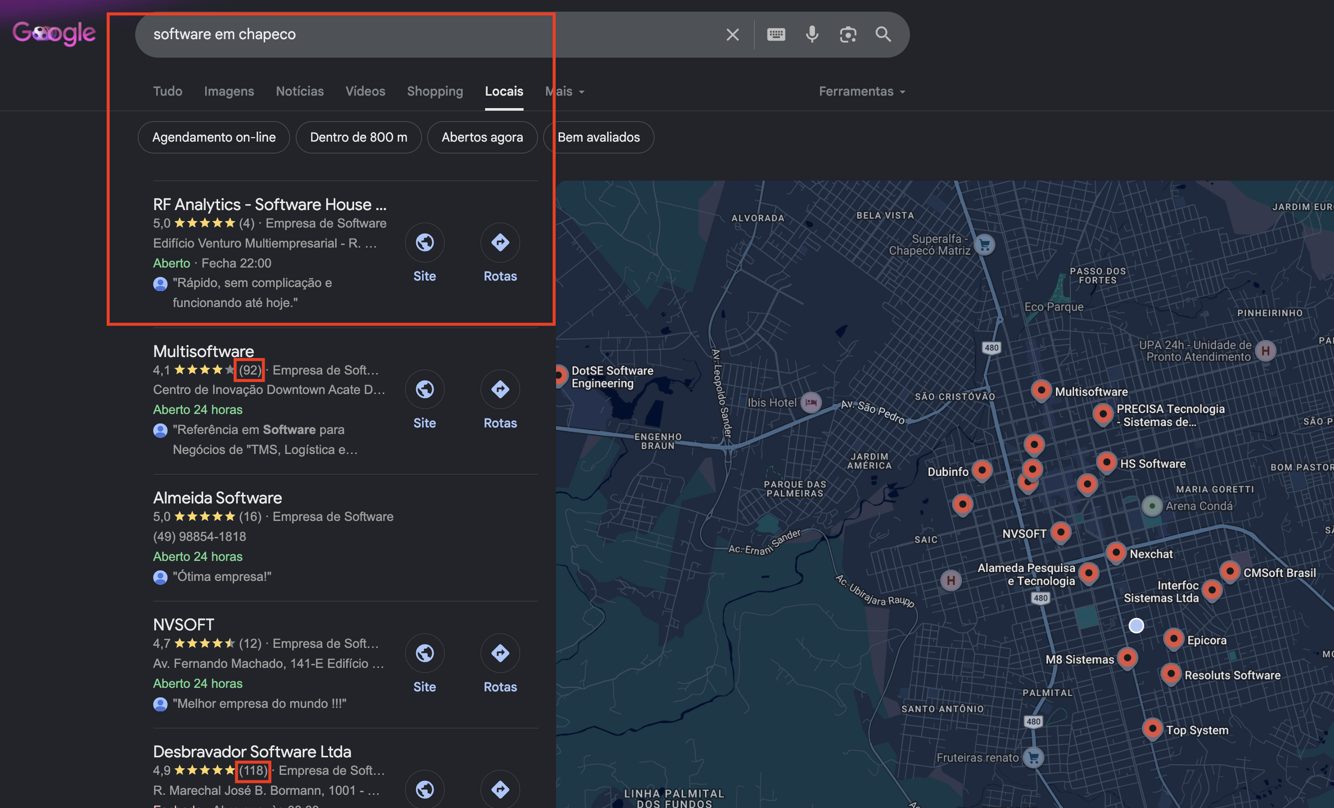Viewport: 1334px width, 808px height.
Task: Click the Google logo
Action: [54, 33]
